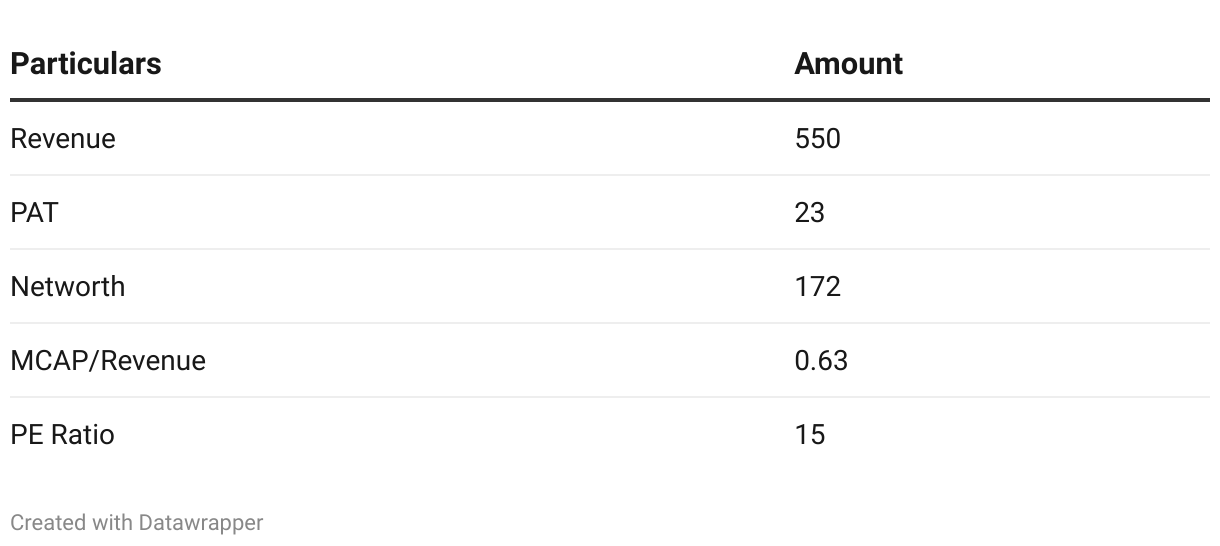Click divider line between Revenue and PAT
Viewport: 1220px width, 546px height.
point(610,175)
